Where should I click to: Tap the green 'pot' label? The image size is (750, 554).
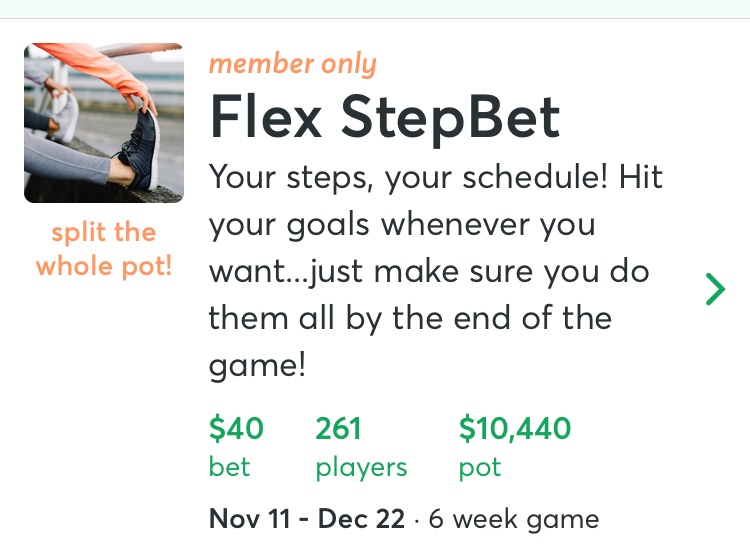pyautogui.click(x=479, y=467)
